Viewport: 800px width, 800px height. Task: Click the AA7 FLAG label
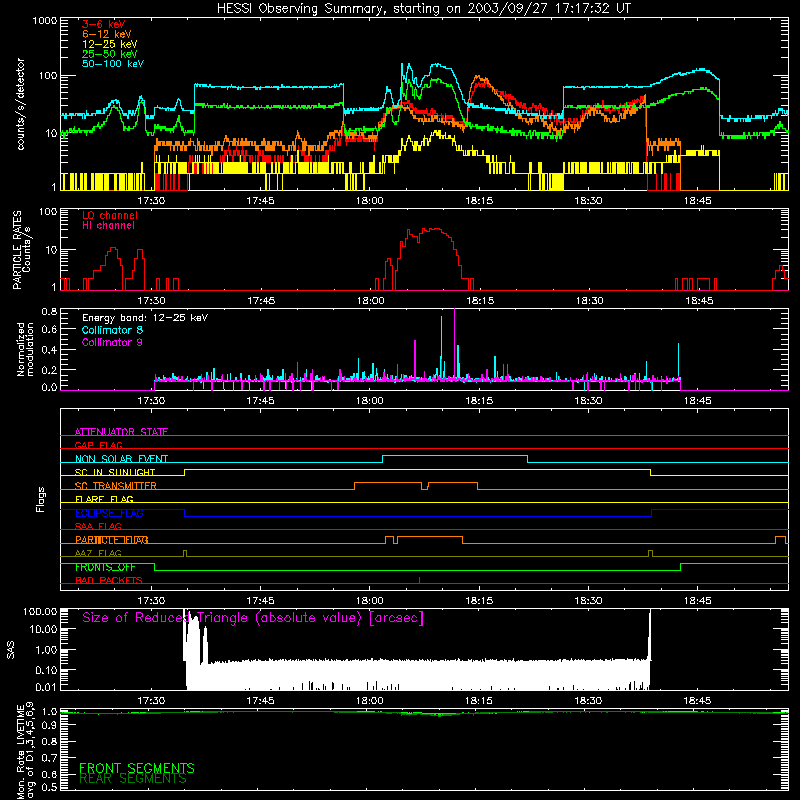click(98, 553)
